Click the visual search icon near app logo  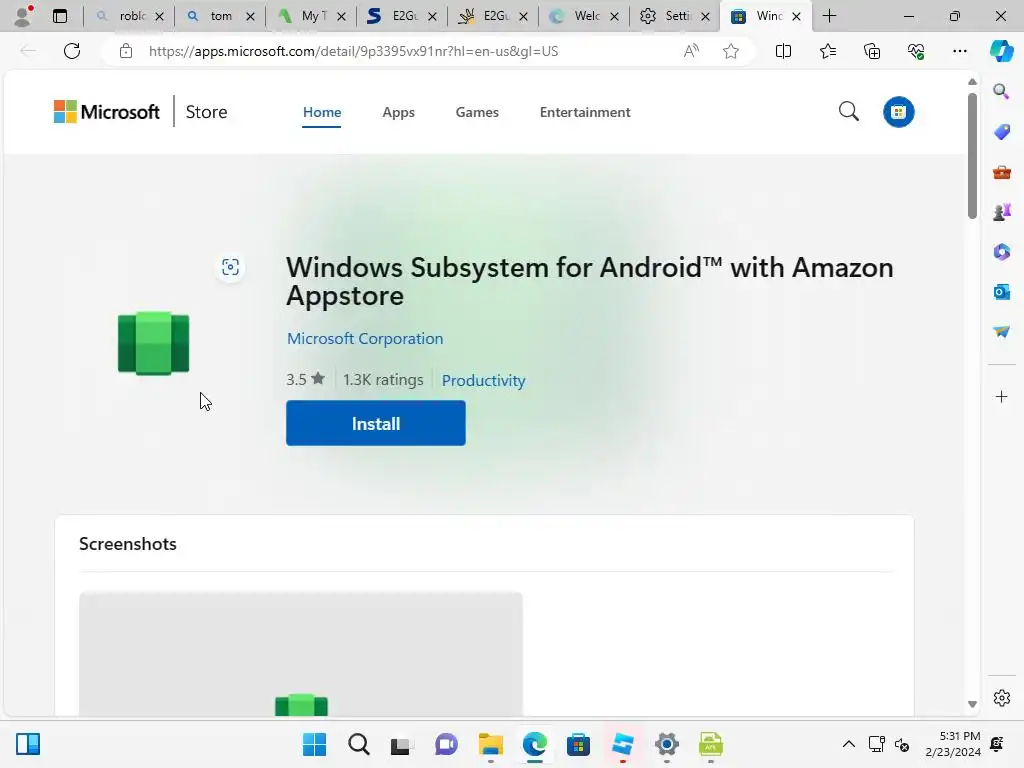[230, 266]
